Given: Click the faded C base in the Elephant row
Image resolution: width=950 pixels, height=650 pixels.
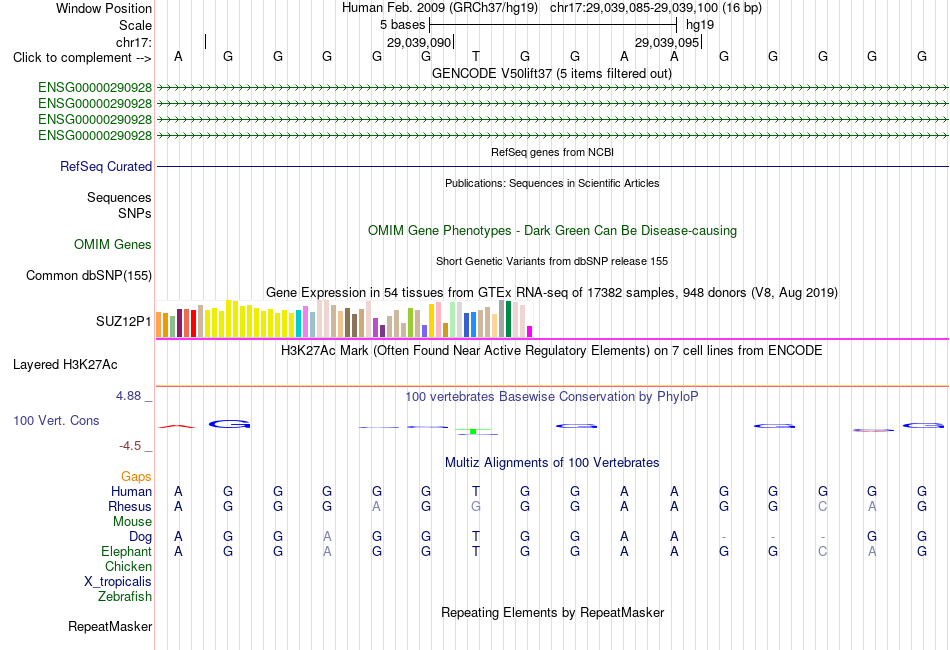Looking at the screenshot, I should click(x=822, y=551).
